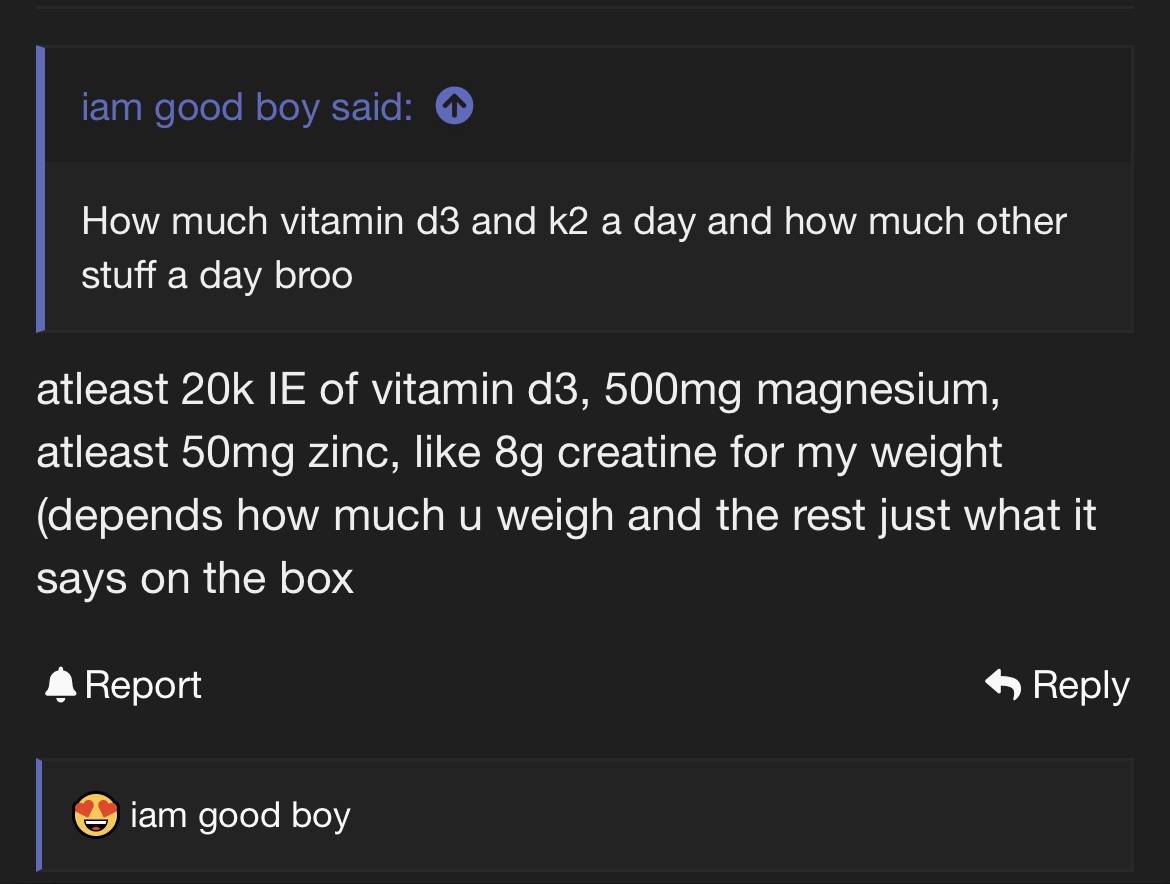Viewport: 1170px width, 884px height.
Task: Click the last line "says on the box"
Action: (x=195, y=579)
